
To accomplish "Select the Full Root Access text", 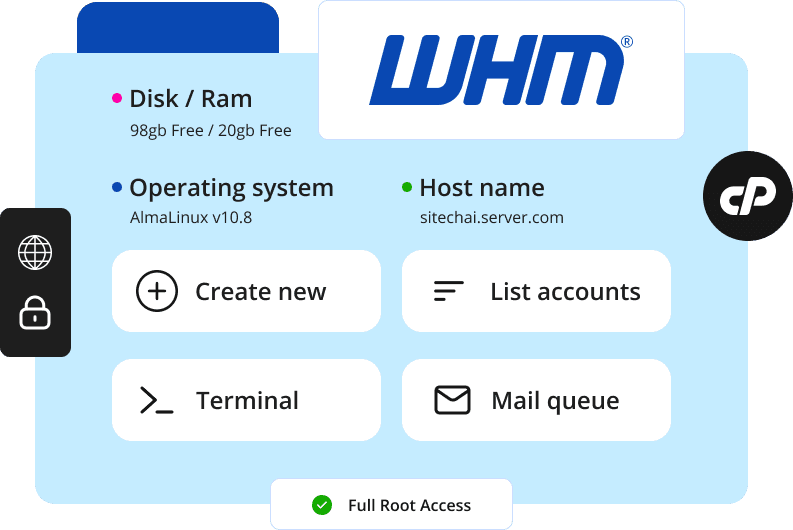I will pyautogui.click(x=409, y=505).
